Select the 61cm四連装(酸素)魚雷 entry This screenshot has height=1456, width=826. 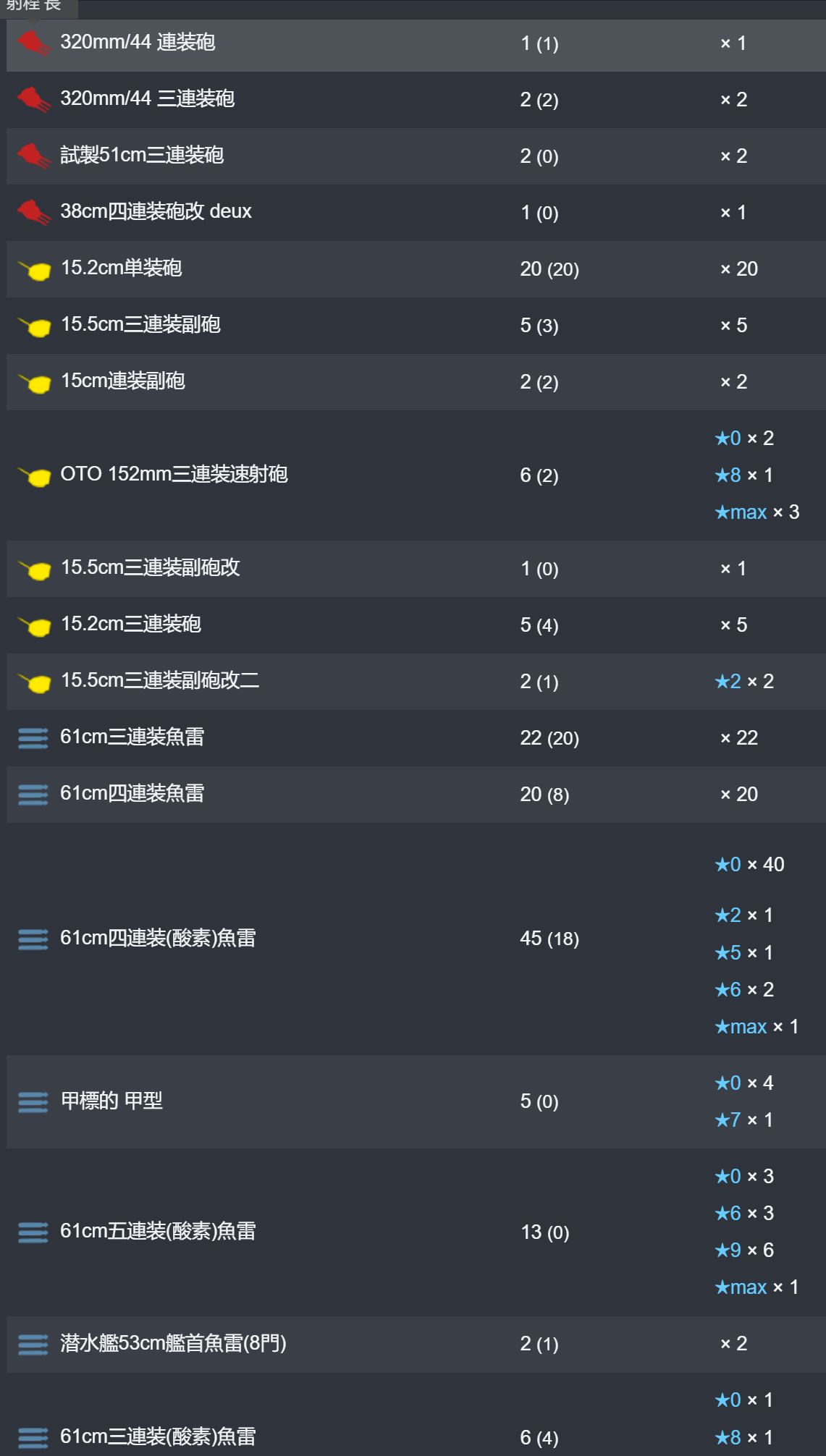(x=416, y=939)
